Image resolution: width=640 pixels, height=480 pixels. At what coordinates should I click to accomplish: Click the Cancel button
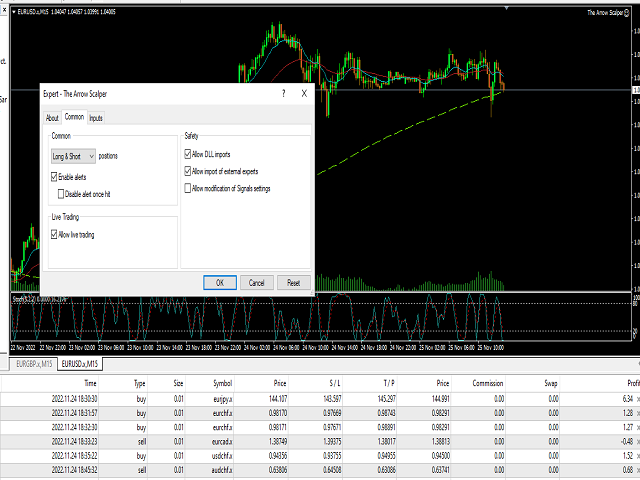pyautogui.click(x=257, y=282)
